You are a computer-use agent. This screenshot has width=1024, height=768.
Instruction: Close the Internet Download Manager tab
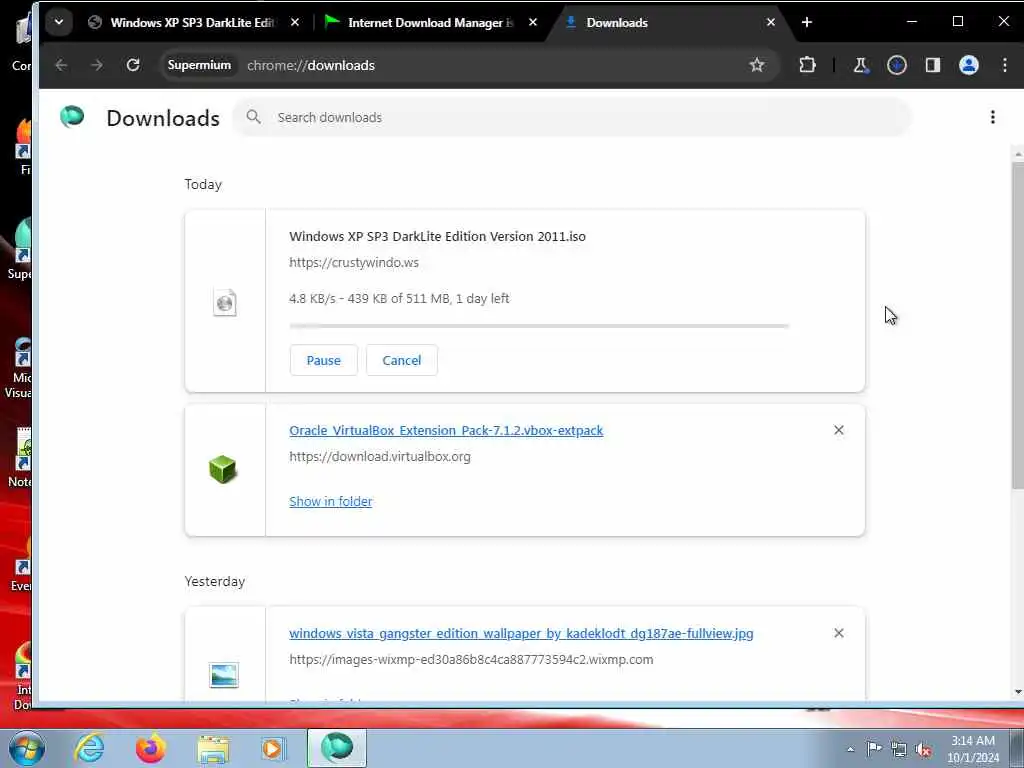coord(533,22)
